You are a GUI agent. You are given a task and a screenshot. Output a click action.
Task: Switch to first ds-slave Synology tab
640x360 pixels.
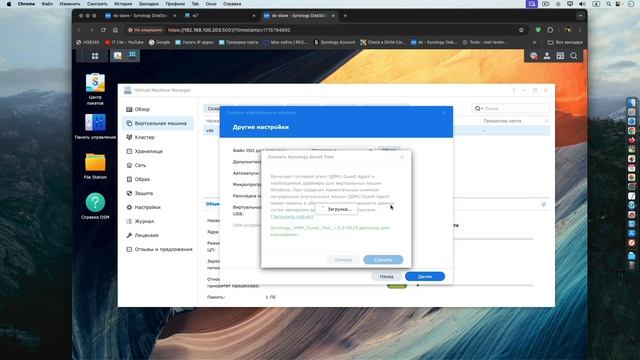click(140, 16)
